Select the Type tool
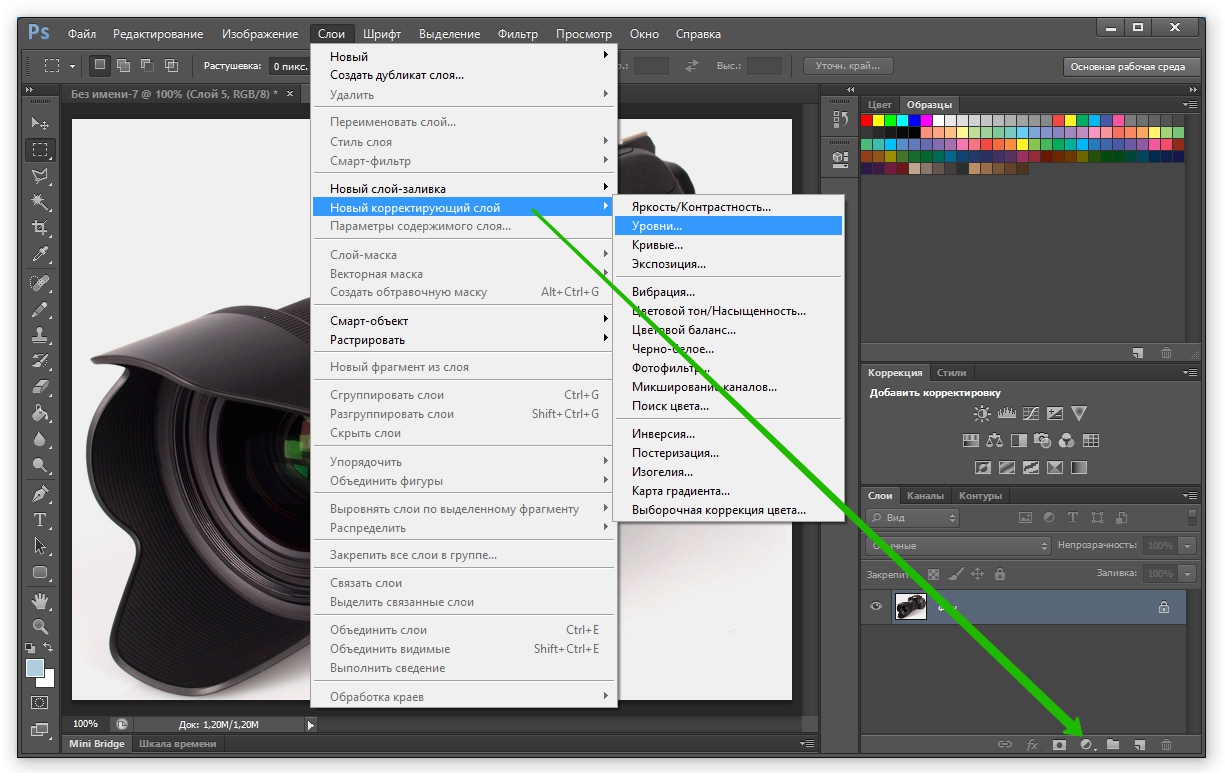Image resolution: width=1225 pixels, height=773 pixels. tap(40, 519)
